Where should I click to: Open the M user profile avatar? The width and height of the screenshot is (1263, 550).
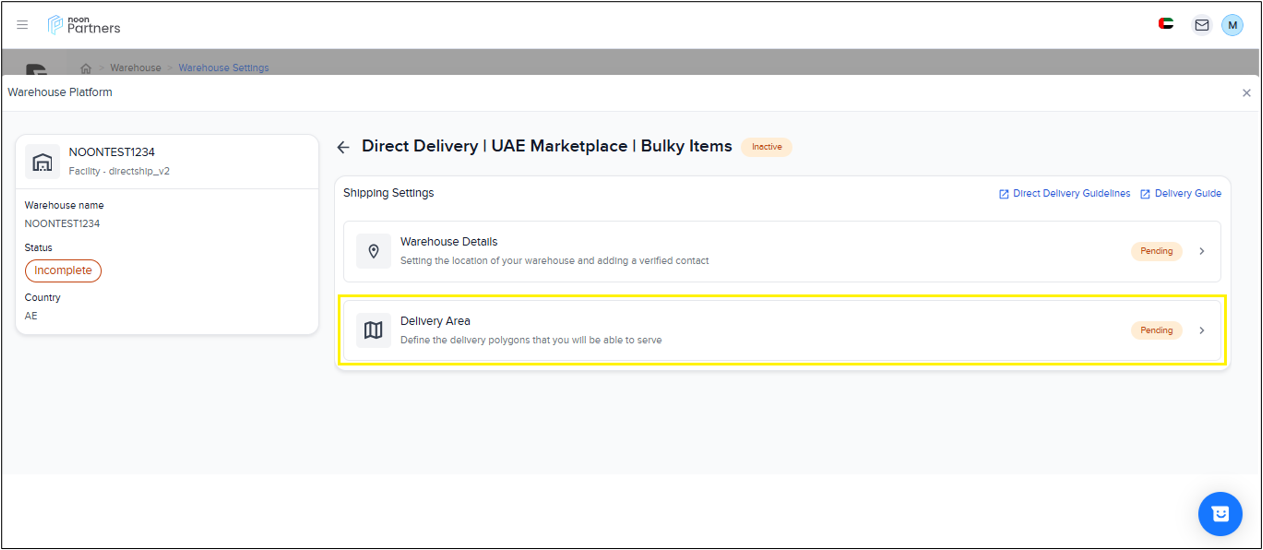pos(1232,25)
